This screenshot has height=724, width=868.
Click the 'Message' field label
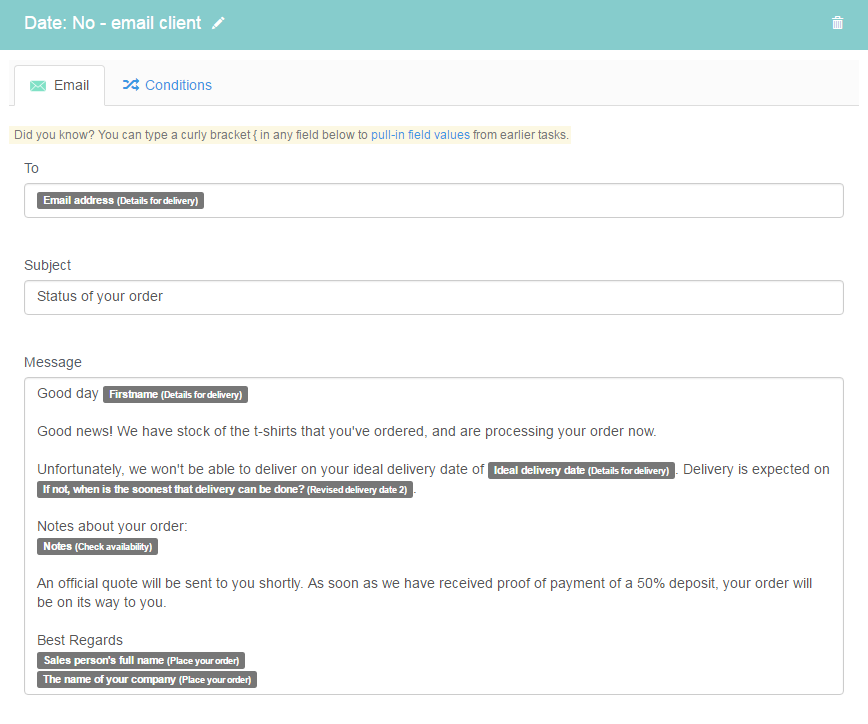tap(53, 362)
